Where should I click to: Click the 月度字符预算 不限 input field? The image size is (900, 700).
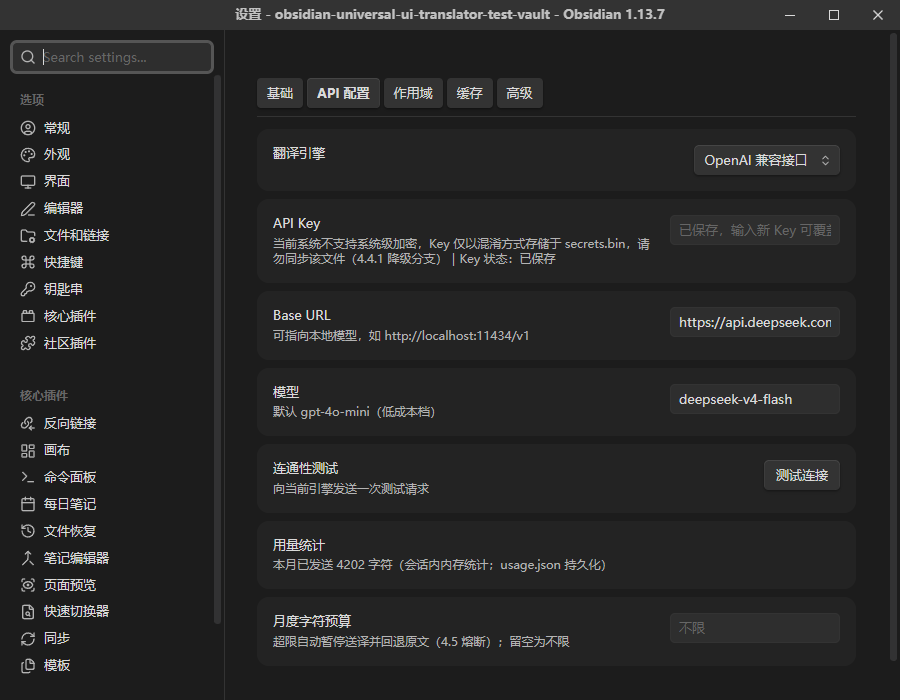pos(755,628)
